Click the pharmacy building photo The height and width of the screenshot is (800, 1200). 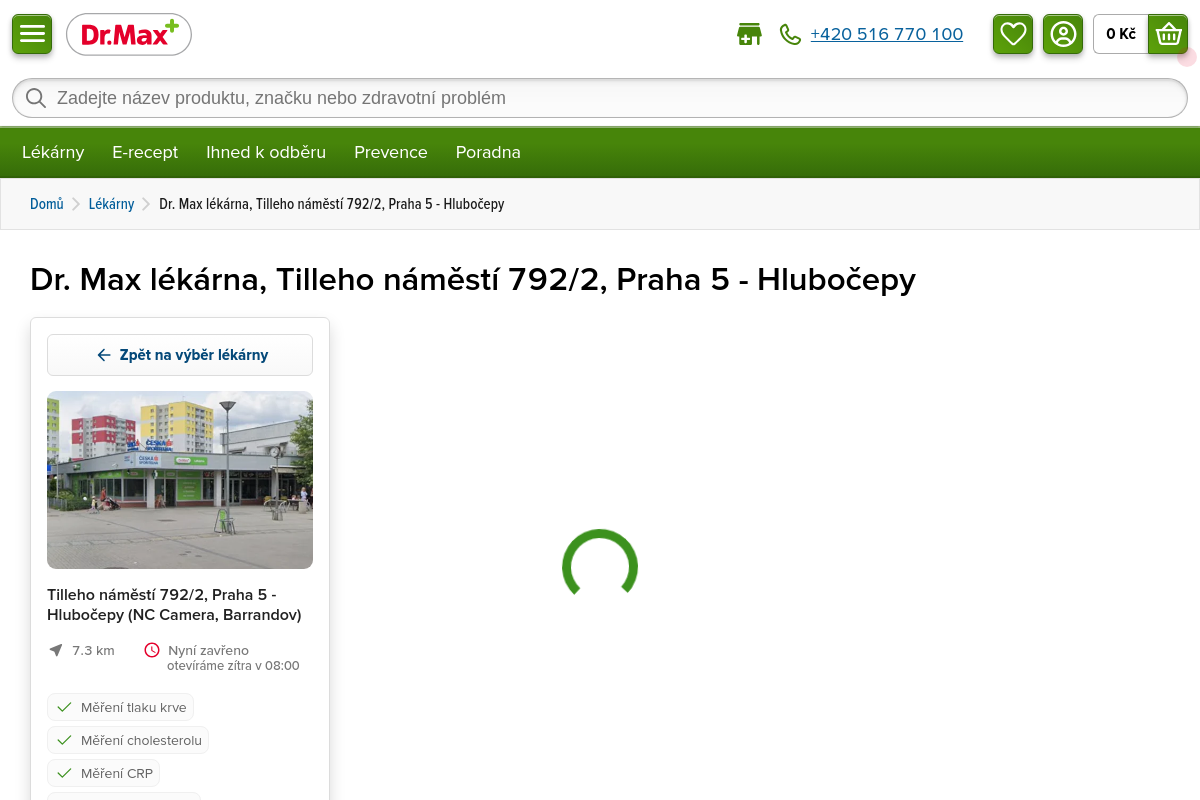point(180,480)
